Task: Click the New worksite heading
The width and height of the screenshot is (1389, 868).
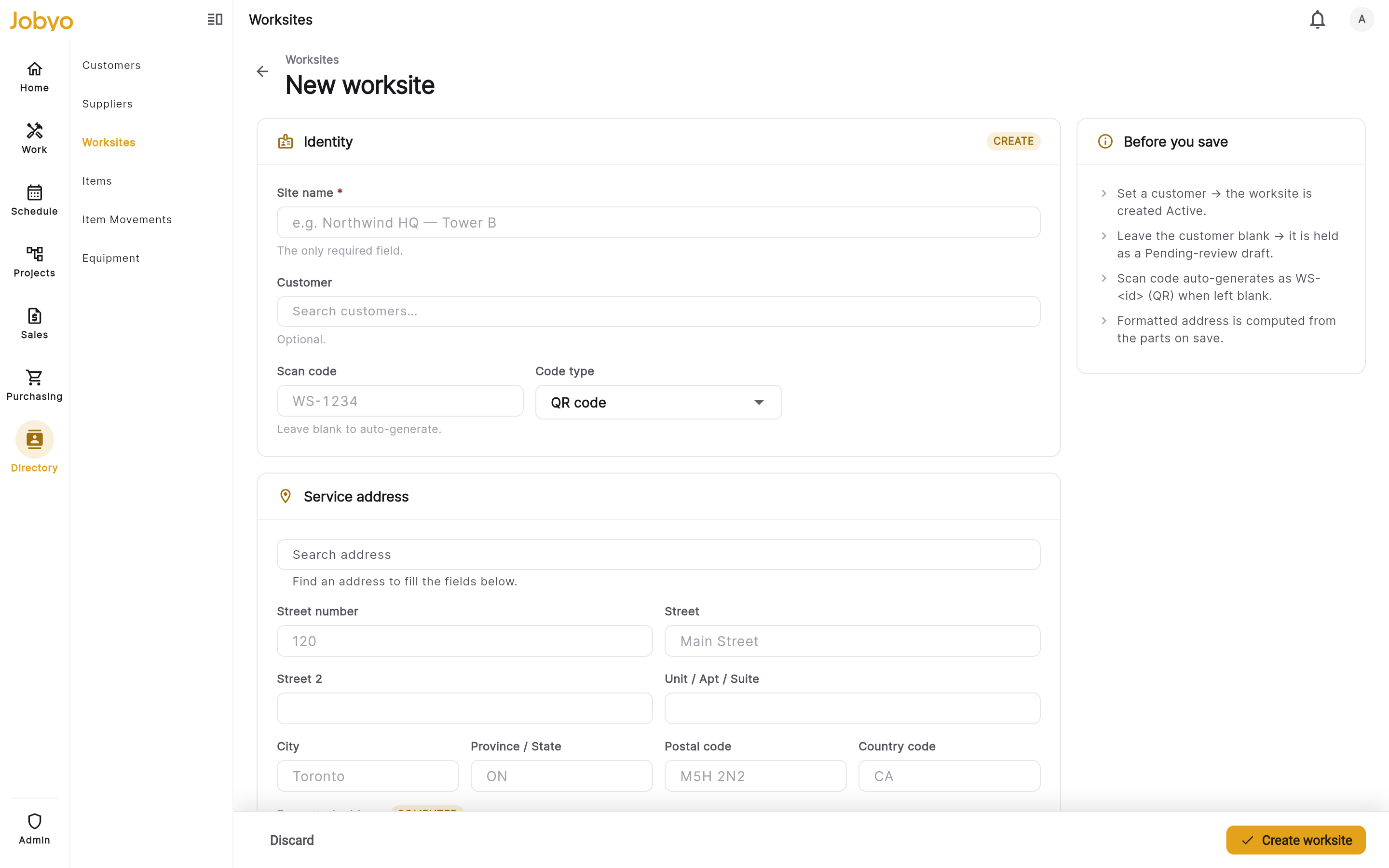Action: 360,85
